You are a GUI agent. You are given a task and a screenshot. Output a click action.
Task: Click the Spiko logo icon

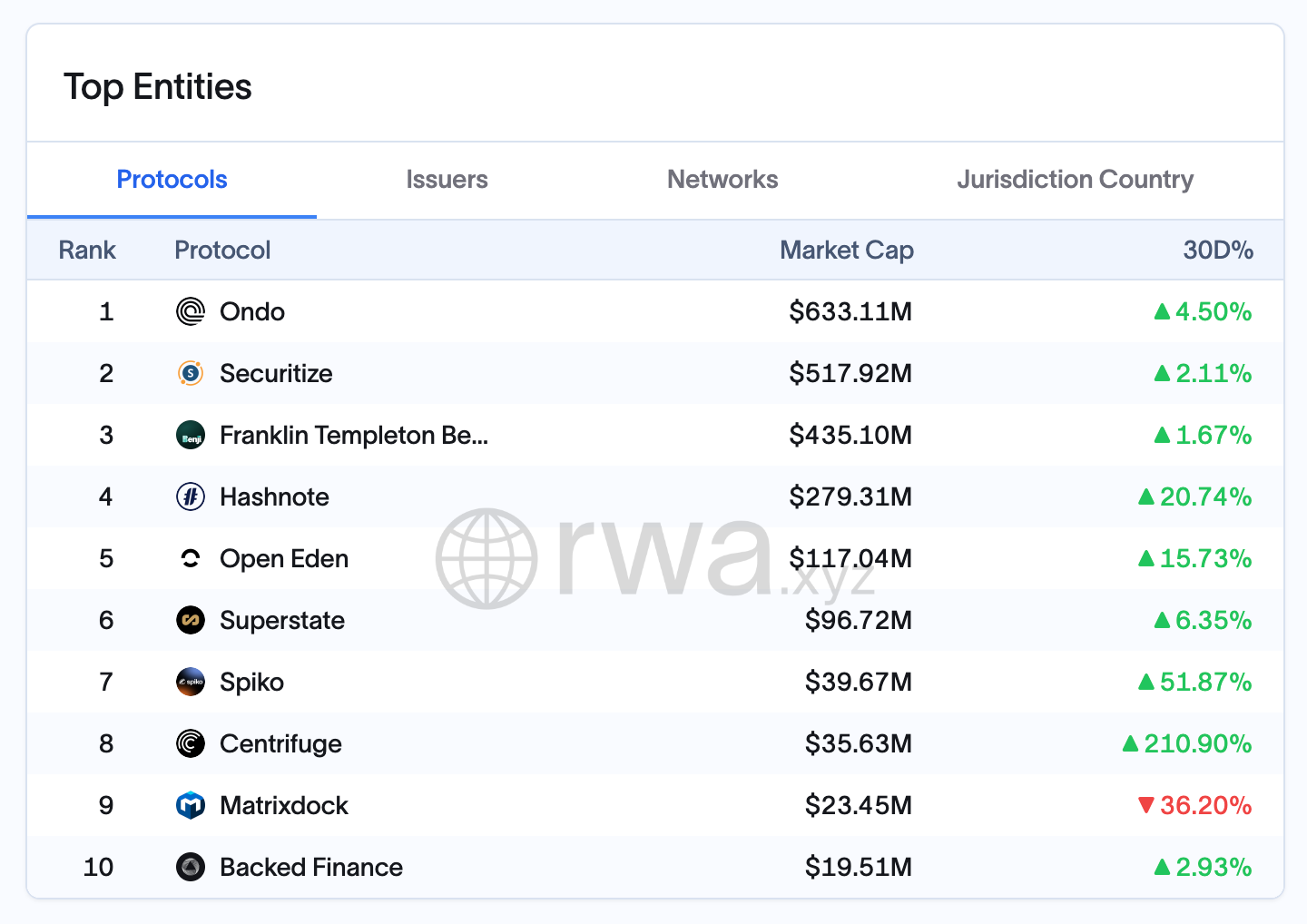[191, 682]
